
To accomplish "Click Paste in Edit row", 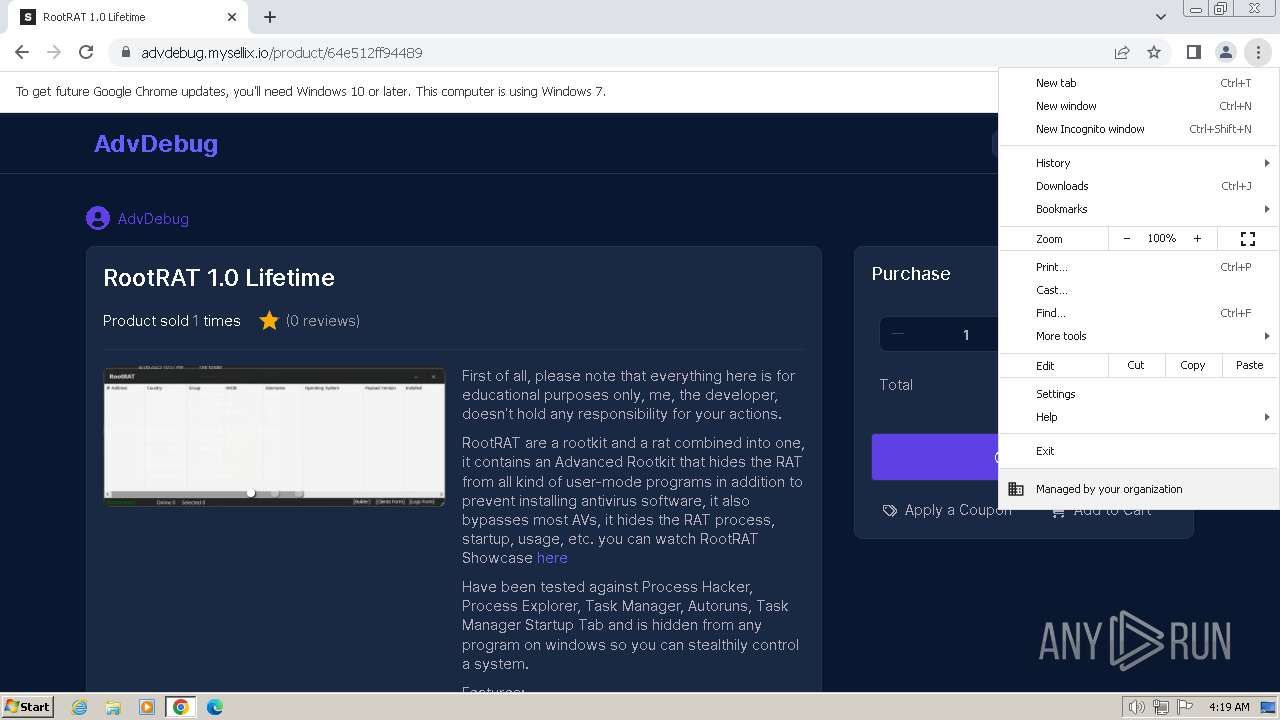I will tap(1249, 365).
